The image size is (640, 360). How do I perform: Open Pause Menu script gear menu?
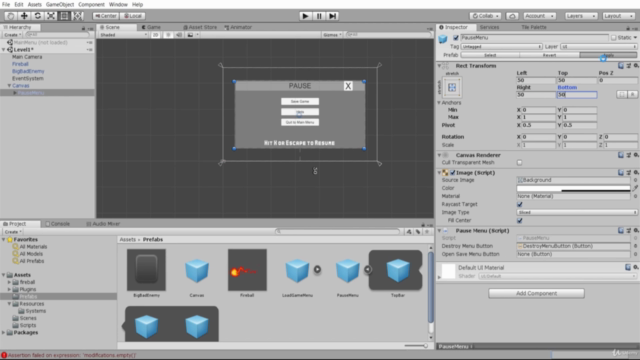[x=636, y=231]
